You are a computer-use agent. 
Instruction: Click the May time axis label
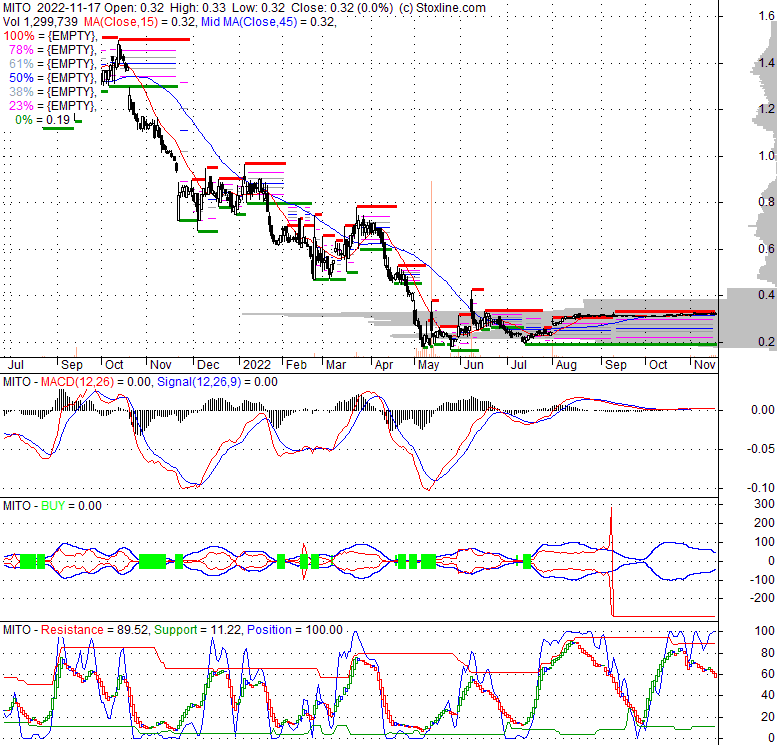click(428, 365)
